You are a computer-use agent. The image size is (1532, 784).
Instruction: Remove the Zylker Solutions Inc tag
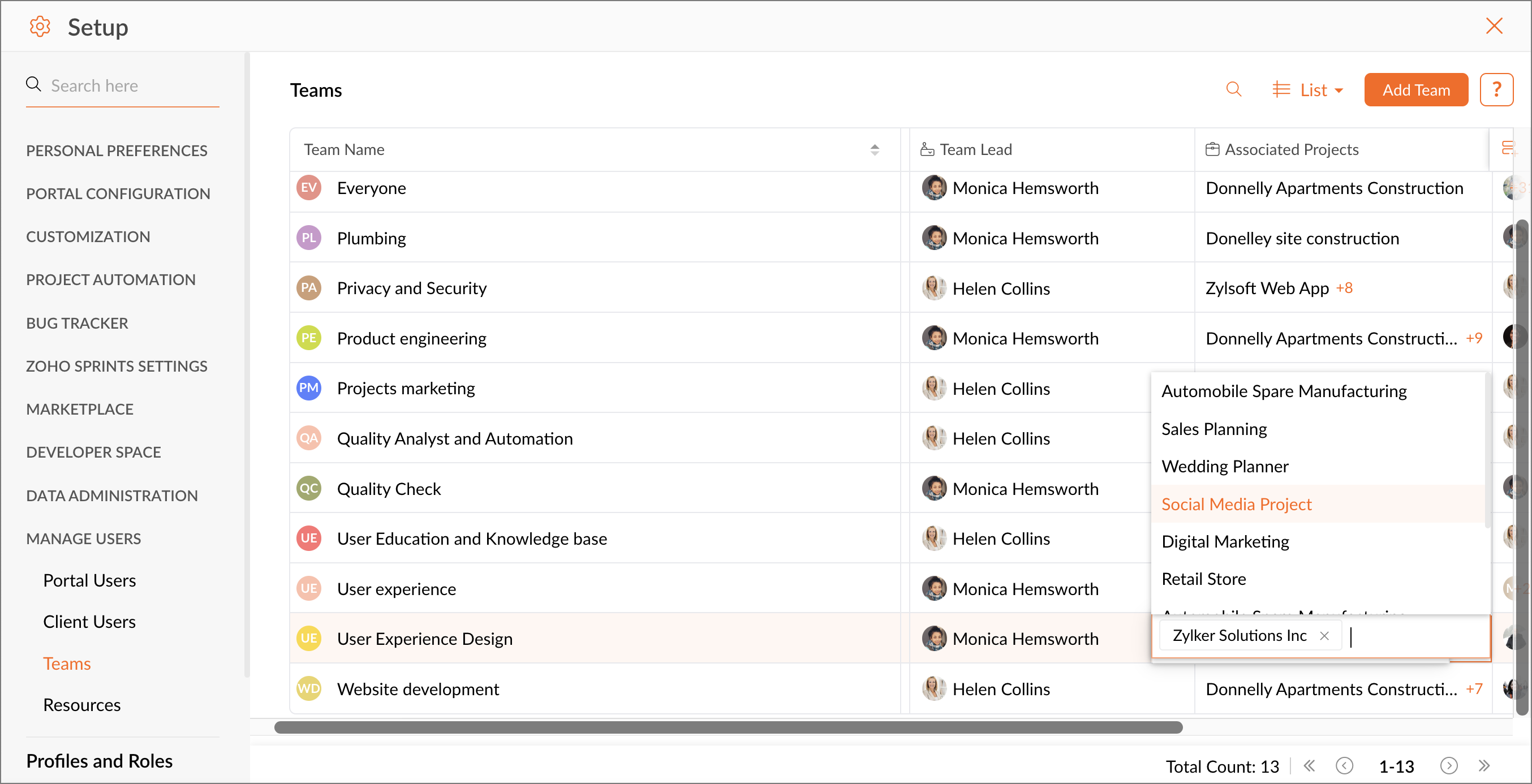(x=1324, y=636)
